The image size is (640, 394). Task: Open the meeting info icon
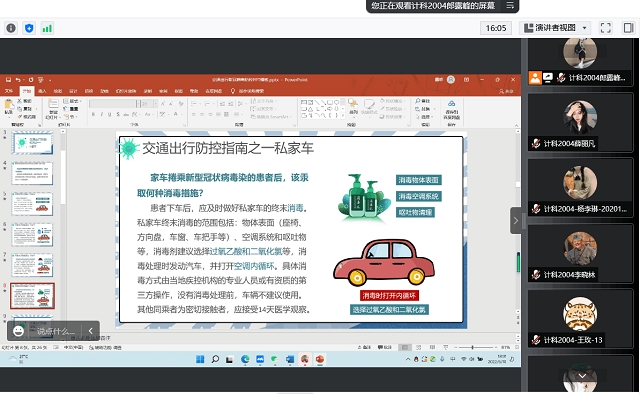[x=11, y=28]
